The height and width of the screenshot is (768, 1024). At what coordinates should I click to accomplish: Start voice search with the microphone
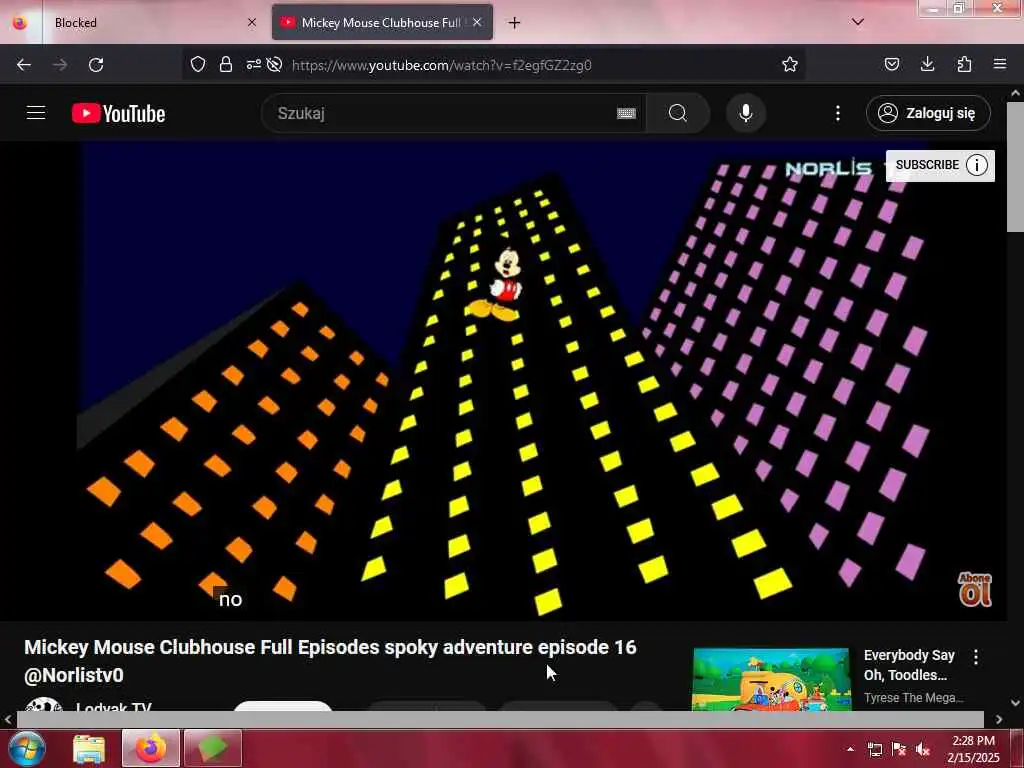[746, 113]
